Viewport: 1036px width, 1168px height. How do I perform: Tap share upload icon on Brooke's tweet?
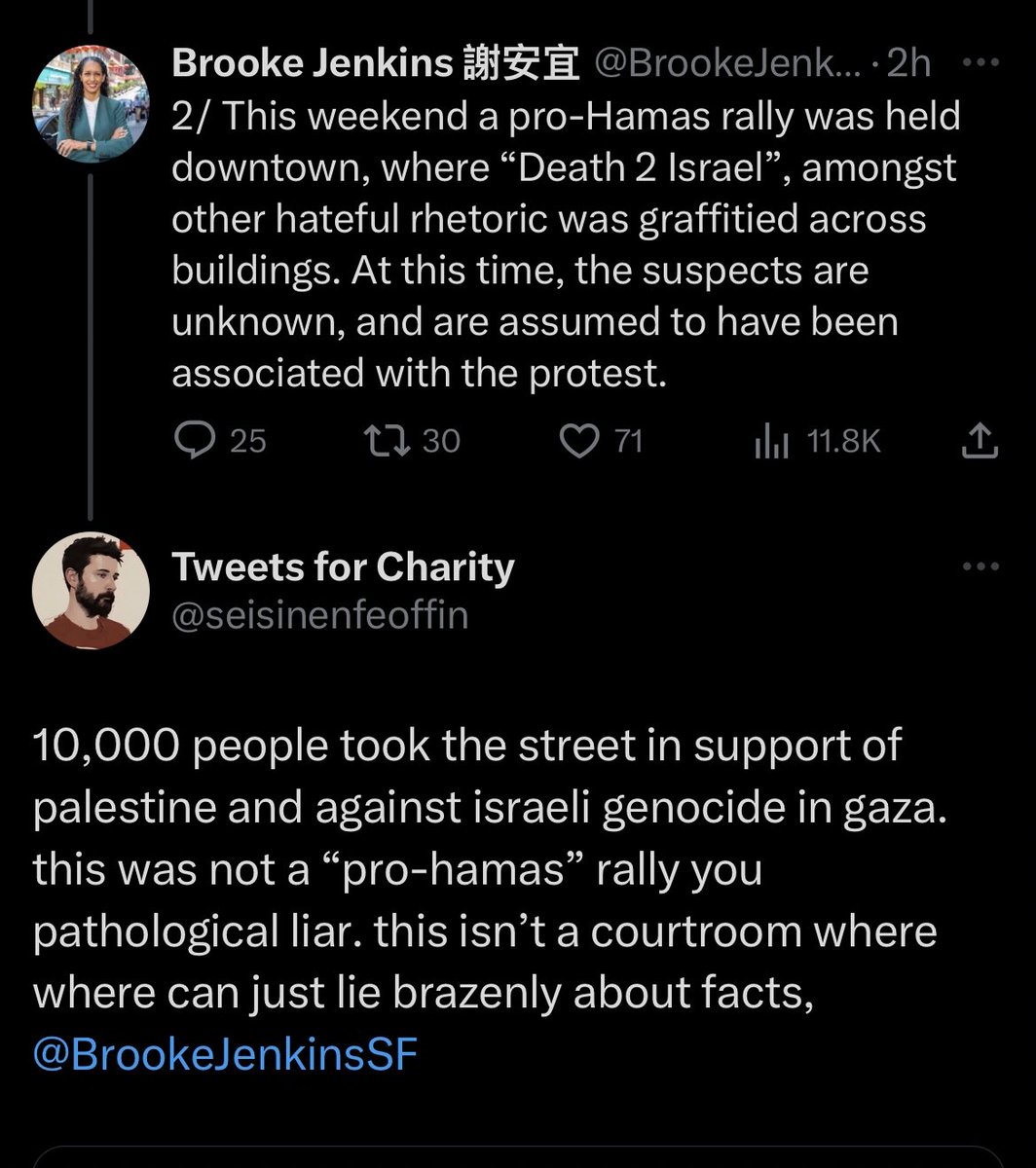(980, 442)
